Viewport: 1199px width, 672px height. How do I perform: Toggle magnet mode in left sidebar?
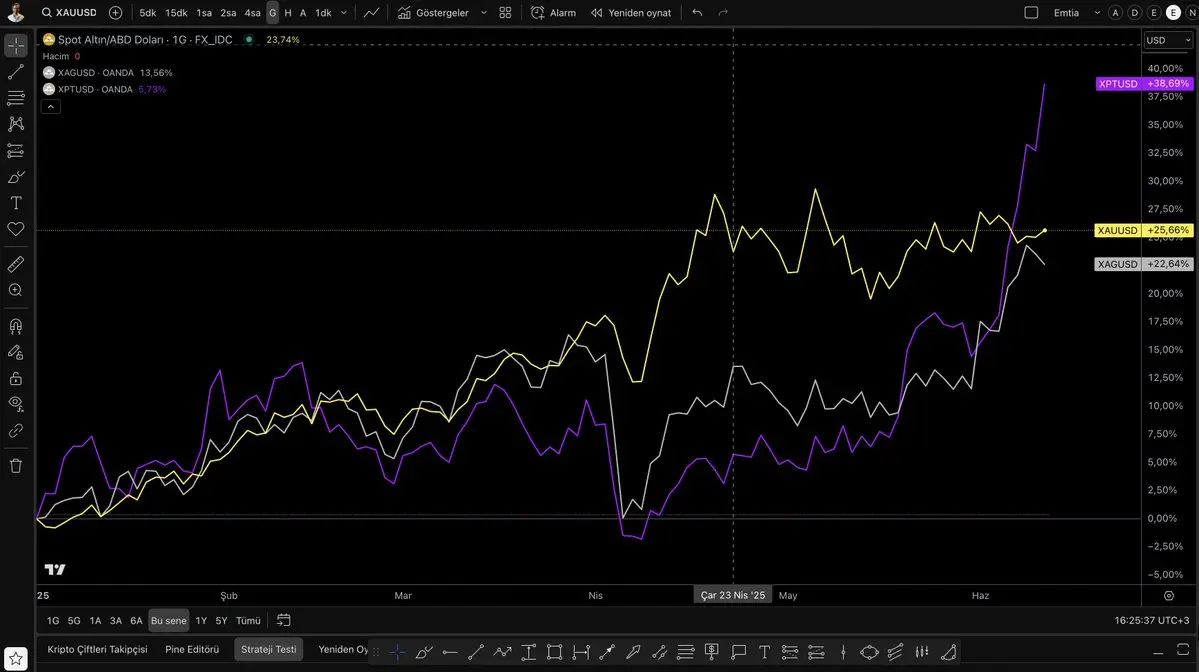16,326
